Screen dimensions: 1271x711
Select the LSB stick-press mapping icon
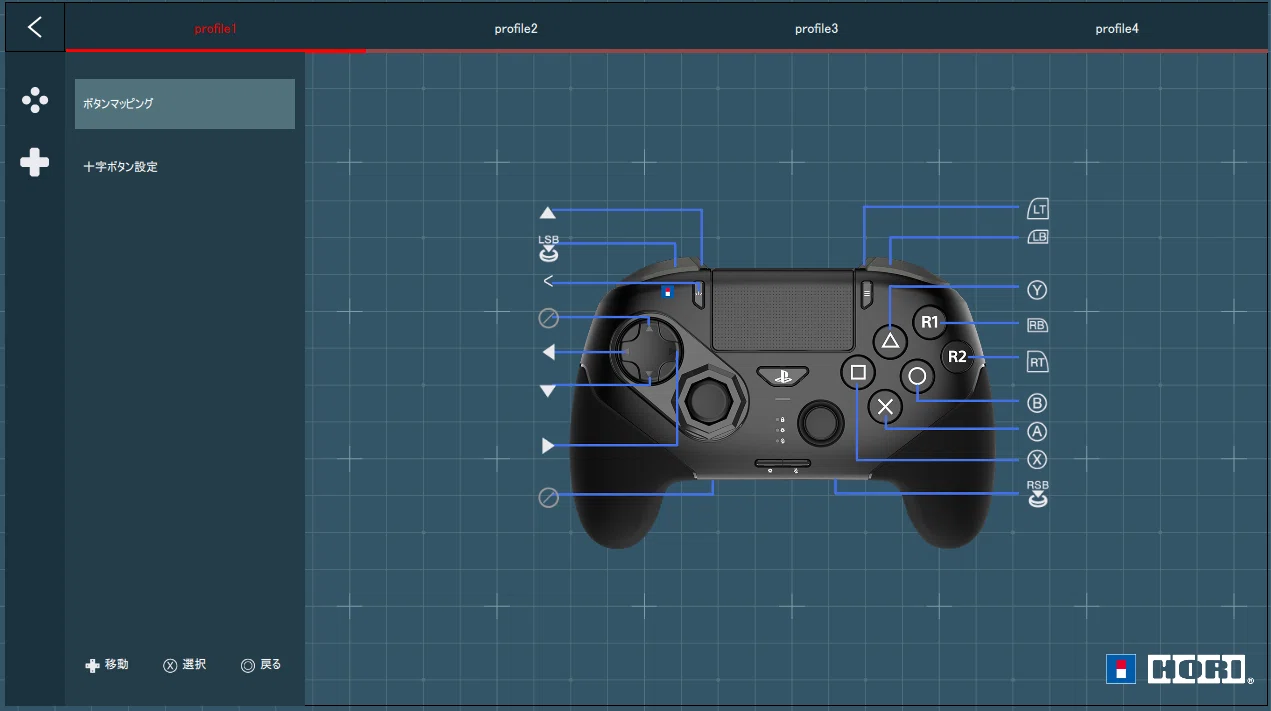pos(548,249)
